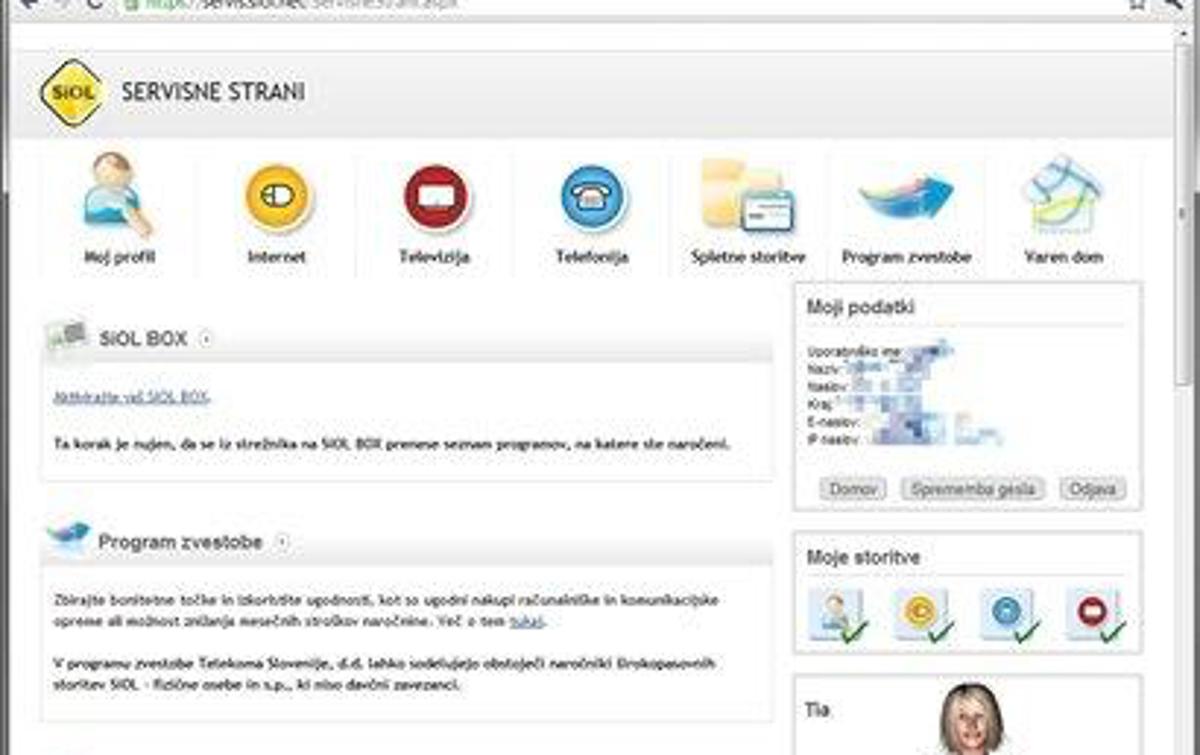
Task: Expand the info icon next to SiOL BOX
Action: (x=207, y=338)
